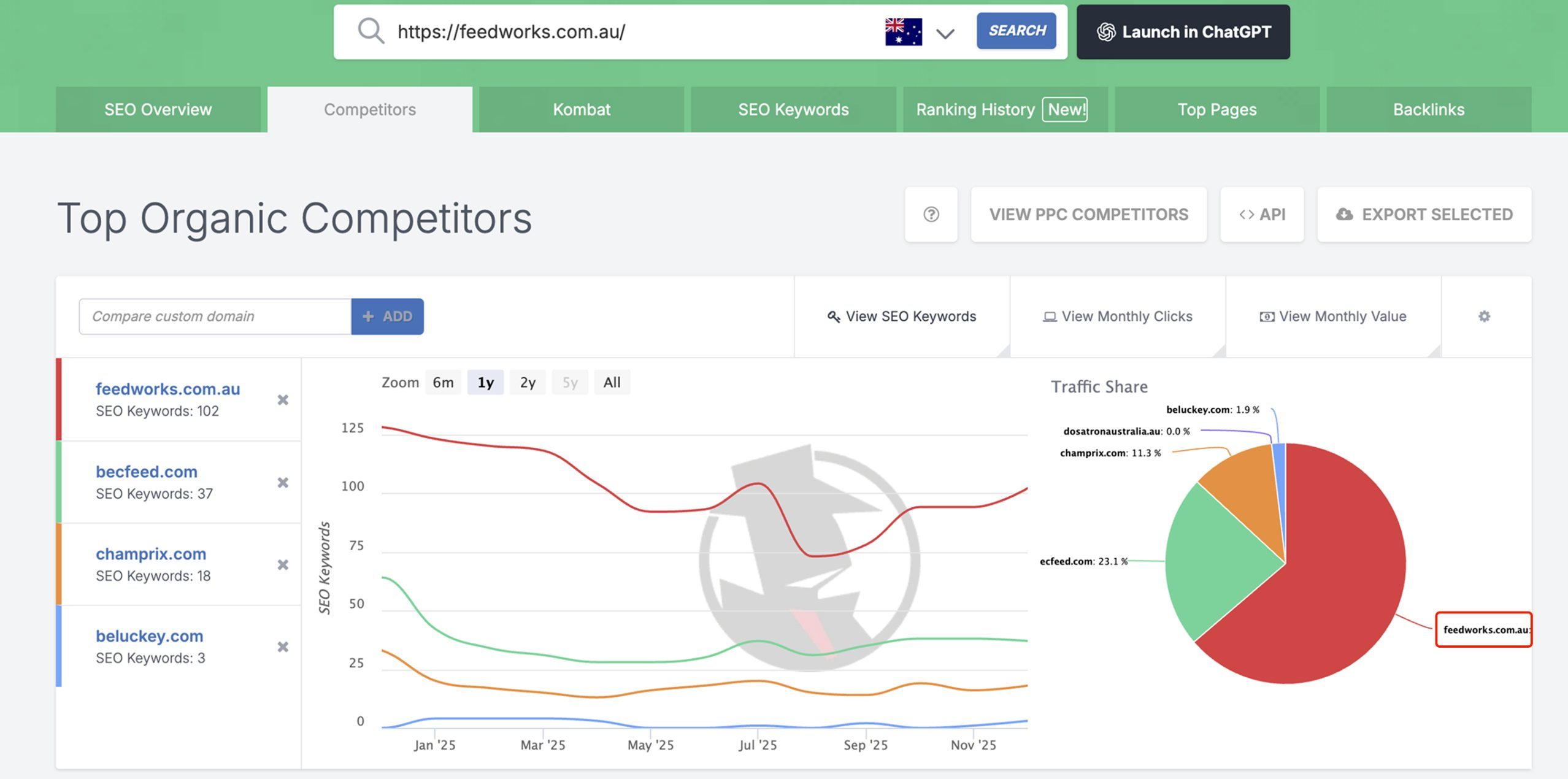
Task: Open chart settings gear icon
Action: pyautogui.click(x=1484, y=317)
